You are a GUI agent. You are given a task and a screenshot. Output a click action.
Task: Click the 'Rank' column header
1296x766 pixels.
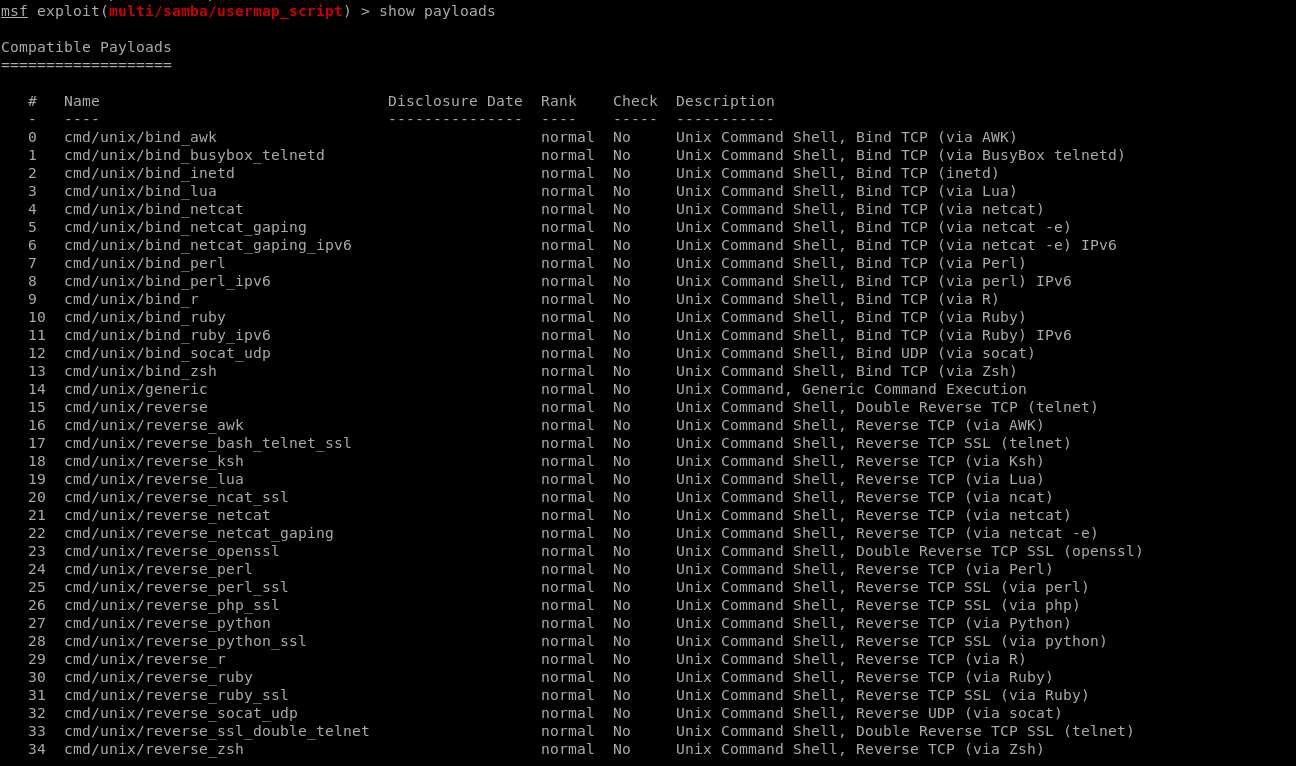[559, 101]
